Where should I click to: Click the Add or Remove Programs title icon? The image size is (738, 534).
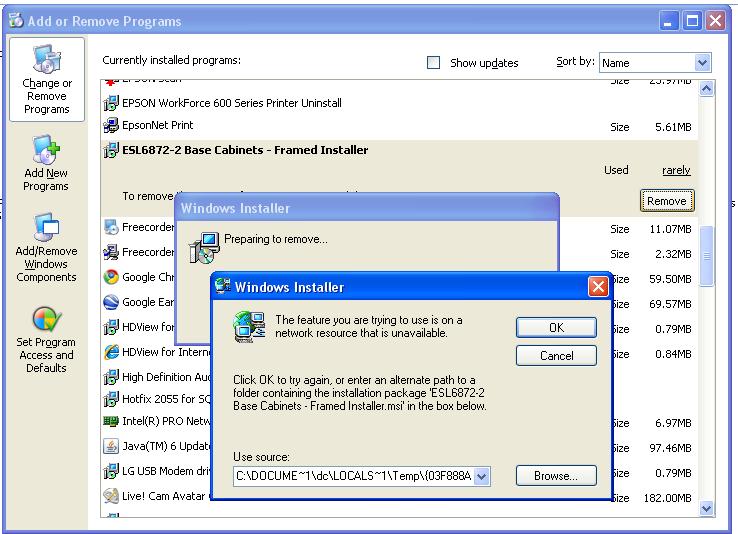16,21
